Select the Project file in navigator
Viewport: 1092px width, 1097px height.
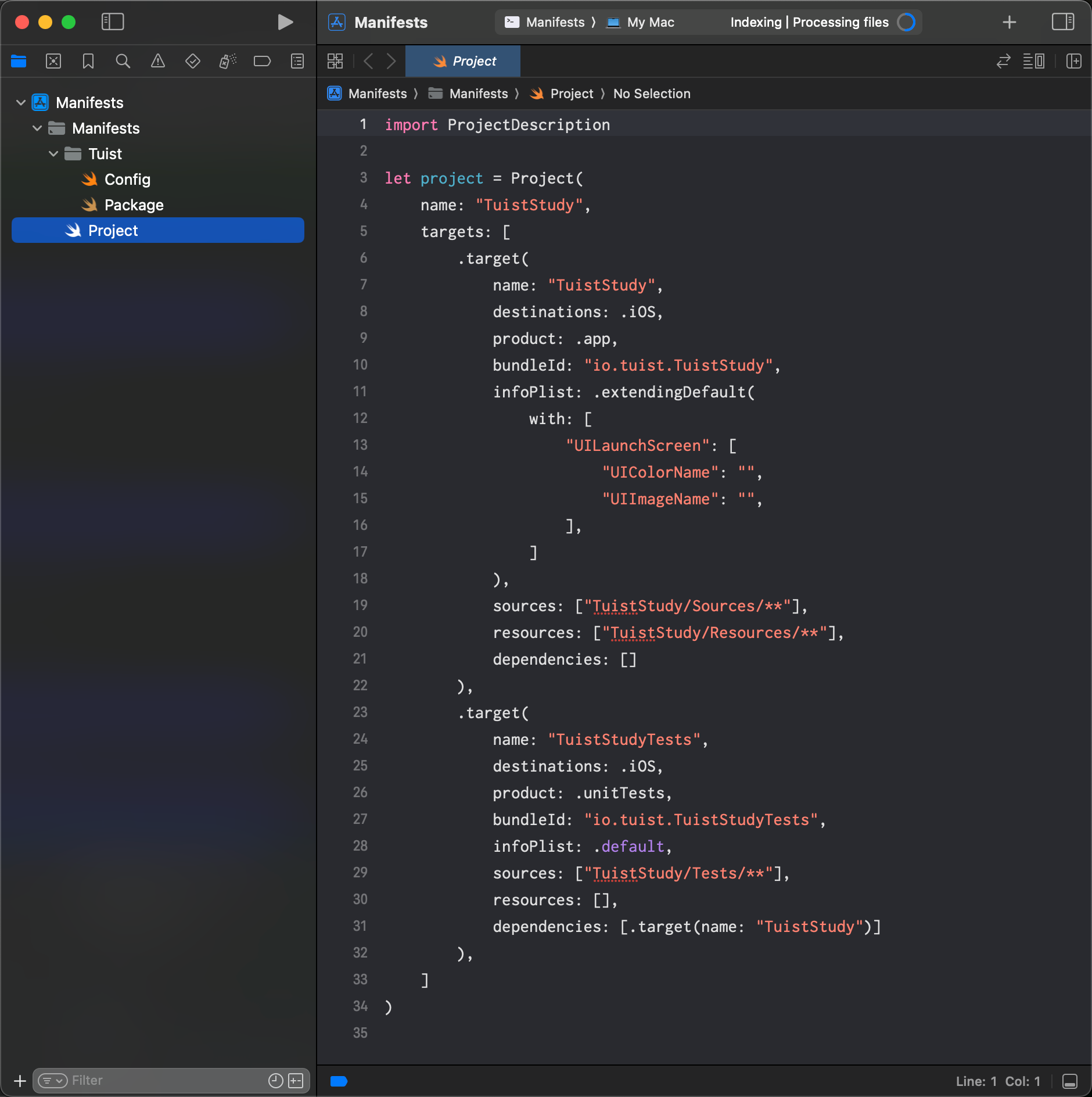coord(158,231)
